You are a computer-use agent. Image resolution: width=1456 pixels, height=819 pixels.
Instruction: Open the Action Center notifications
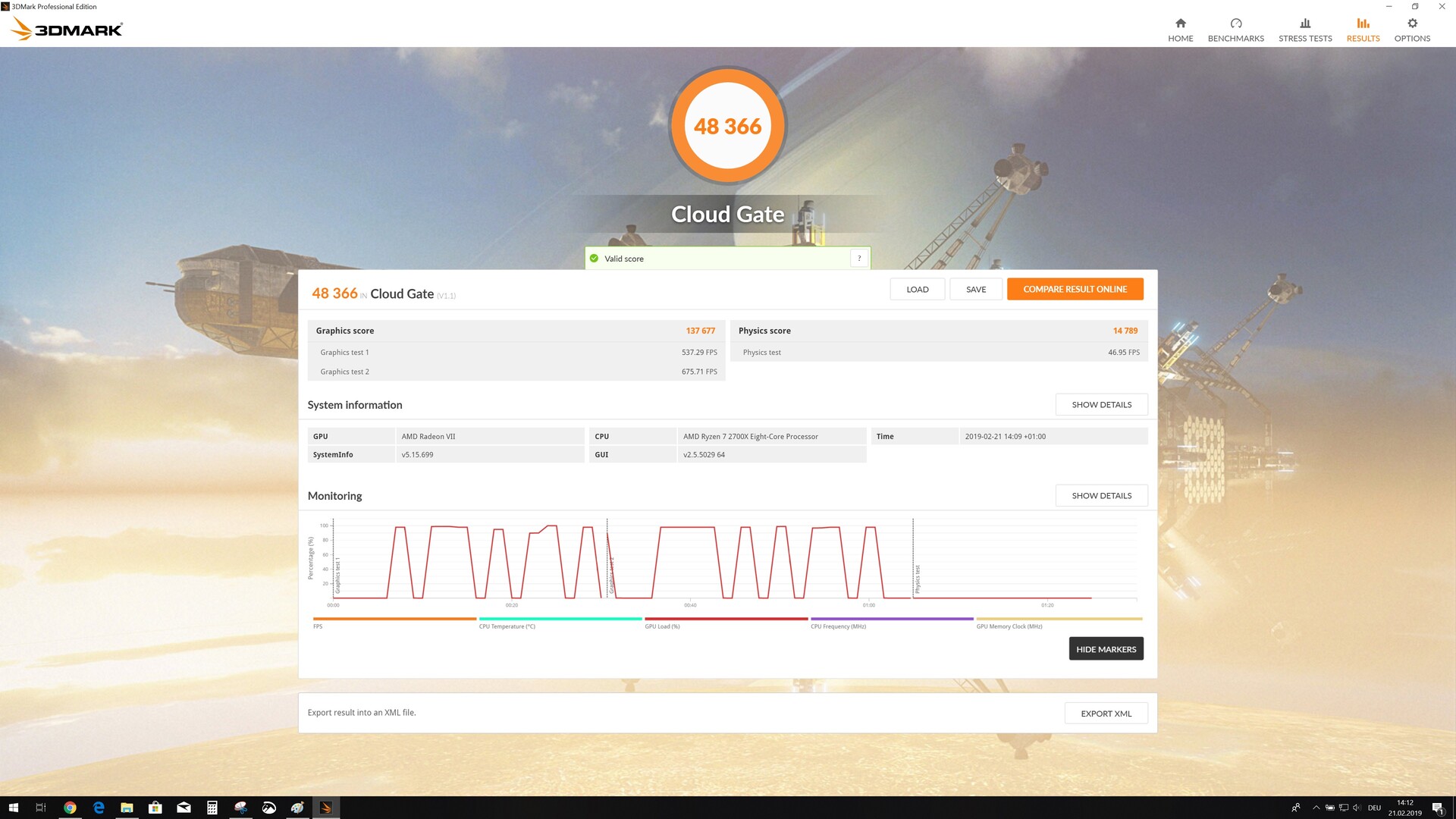pyautogui.click(x=1438, y=808)
